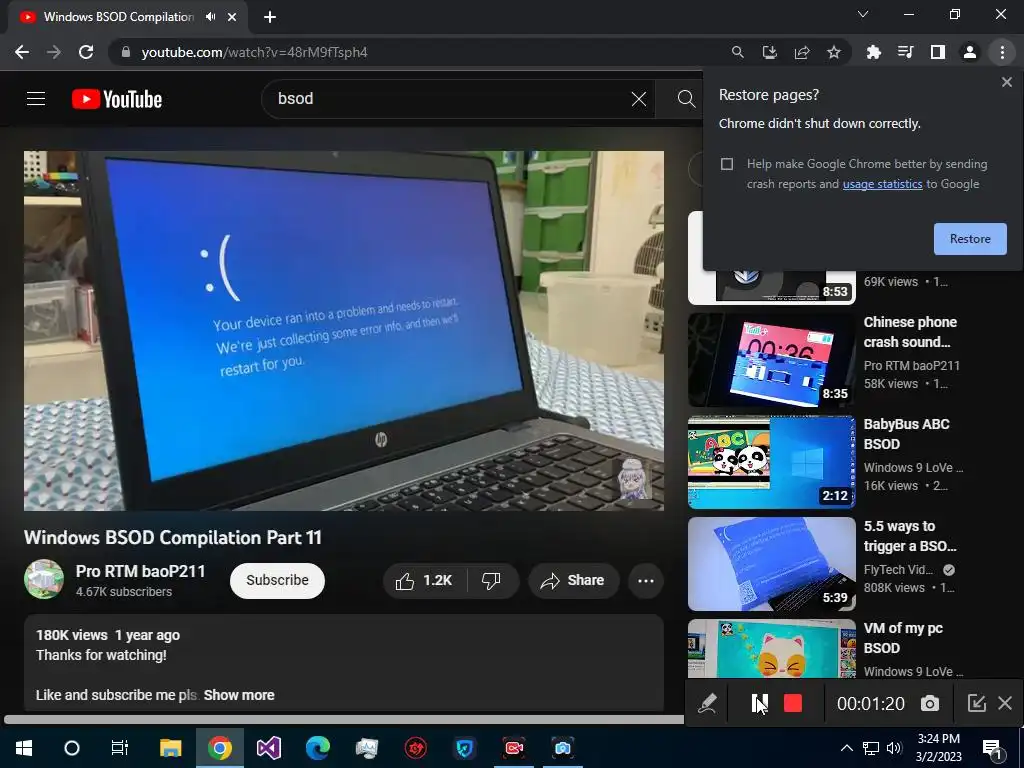
Task: Mute the tab audio speaker icon
Action: tap(210, 17)
